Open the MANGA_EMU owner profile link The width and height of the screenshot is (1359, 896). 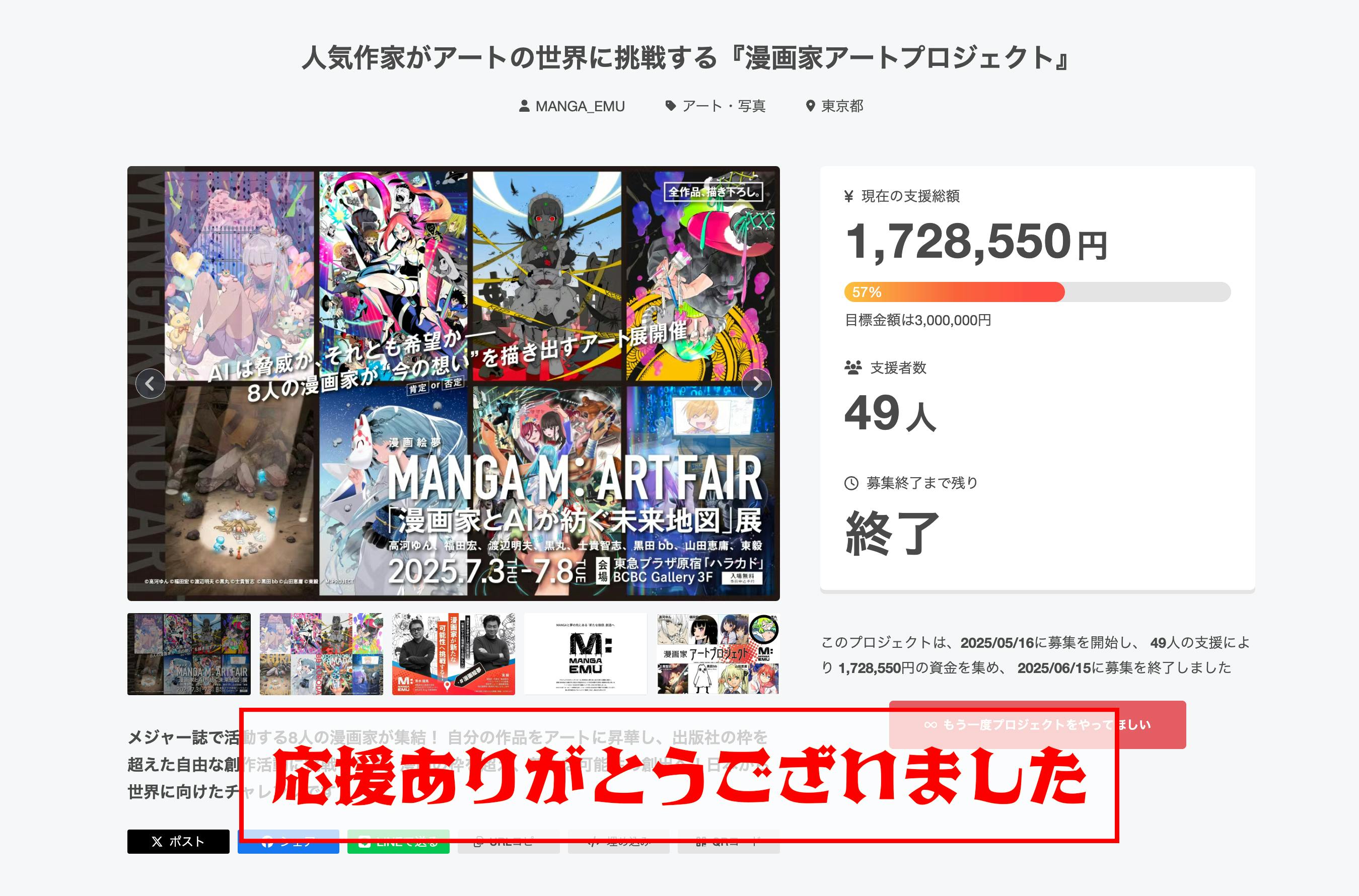580,106
